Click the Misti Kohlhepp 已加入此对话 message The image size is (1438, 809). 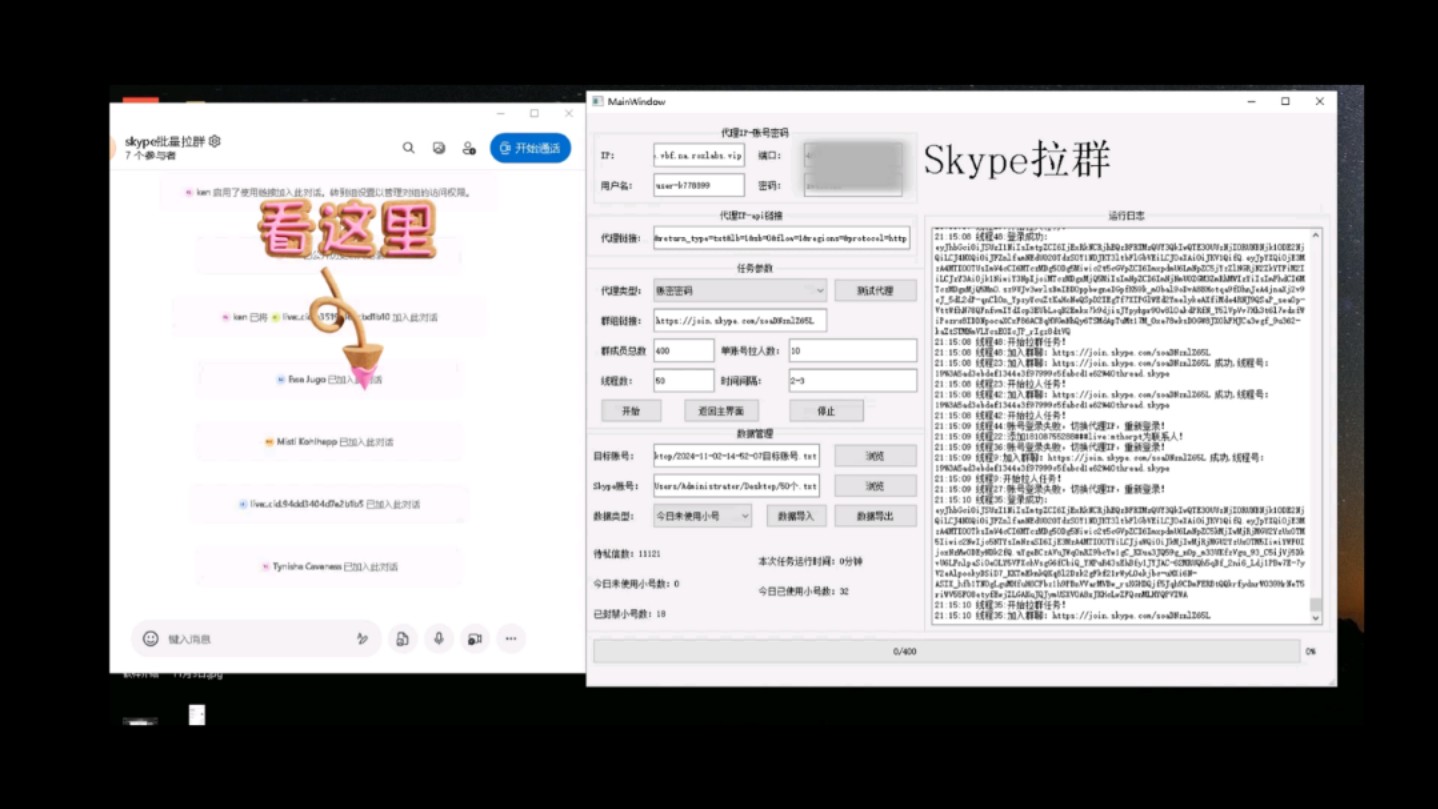tap(329, 442)
